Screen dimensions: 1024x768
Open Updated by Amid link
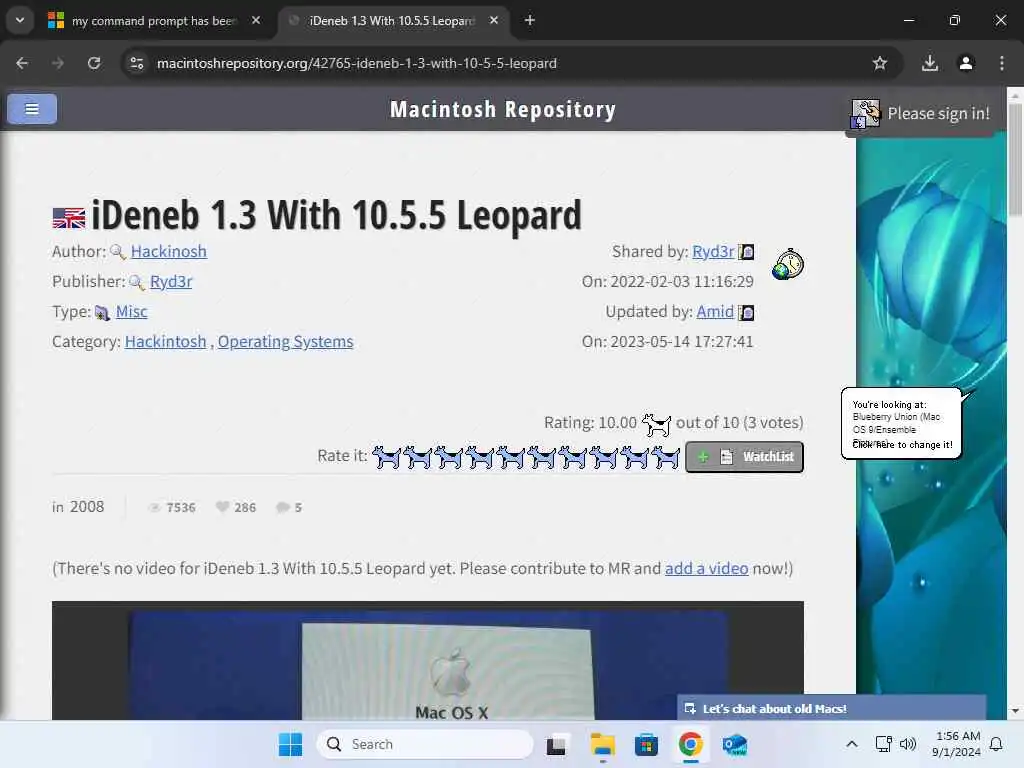tap(715, 312)
